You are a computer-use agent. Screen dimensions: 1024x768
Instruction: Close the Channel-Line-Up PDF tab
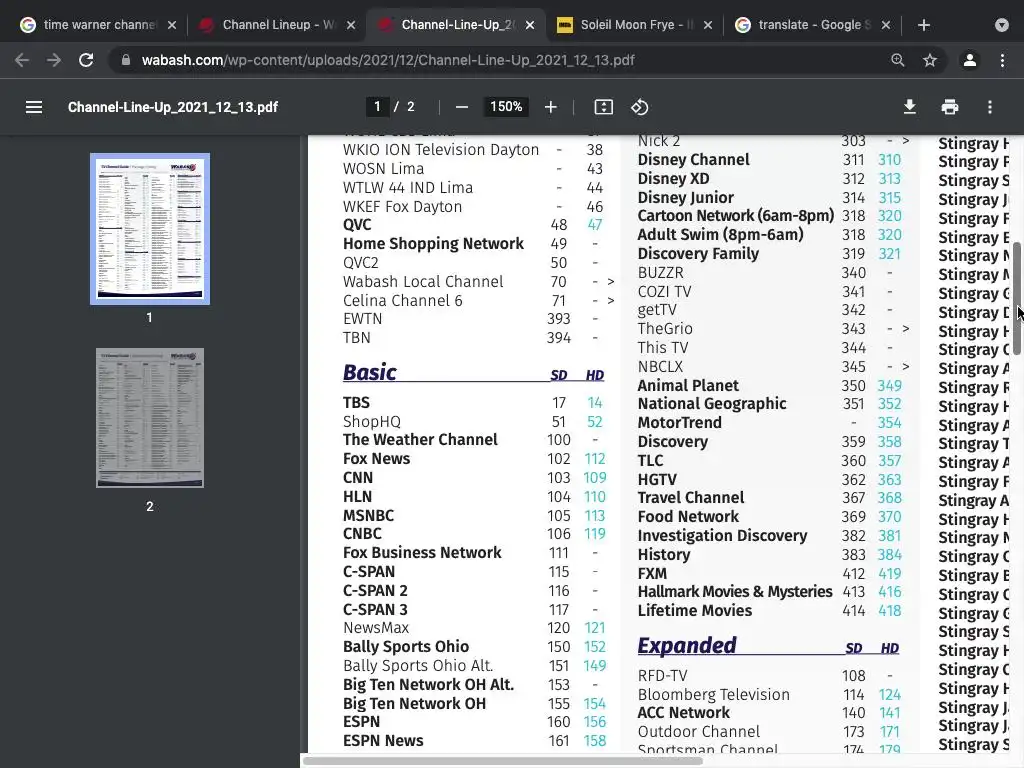(x=530, y=25)
